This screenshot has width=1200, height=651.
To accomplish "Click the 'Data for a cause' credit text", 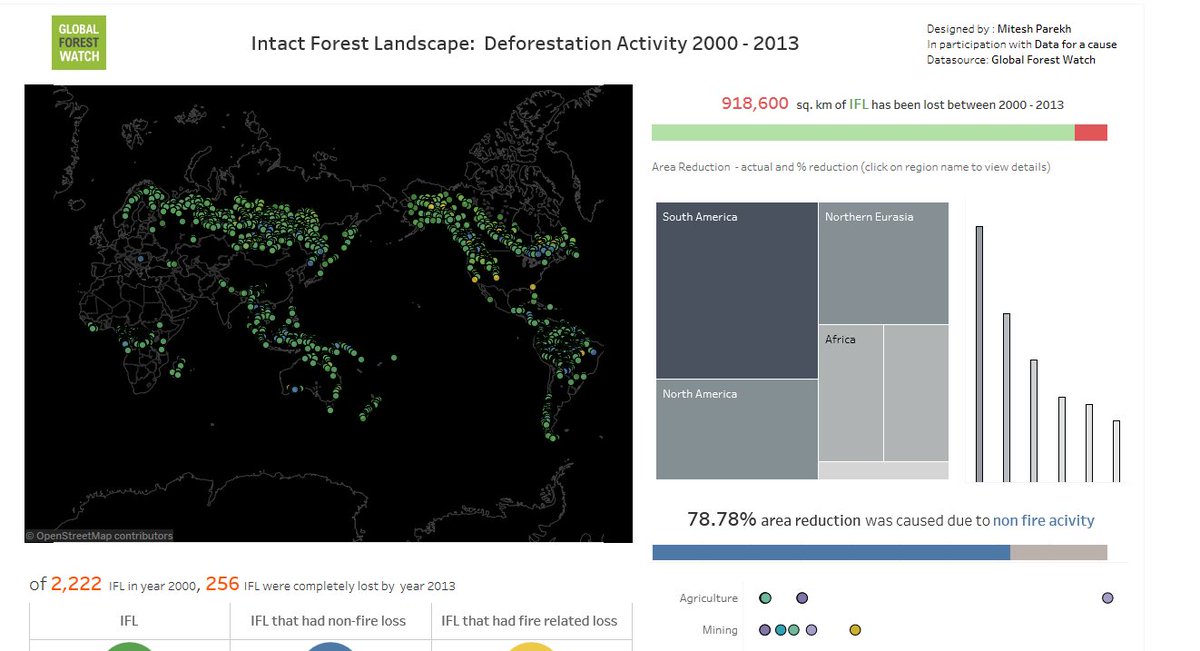I will click(x=1075, y=45).
